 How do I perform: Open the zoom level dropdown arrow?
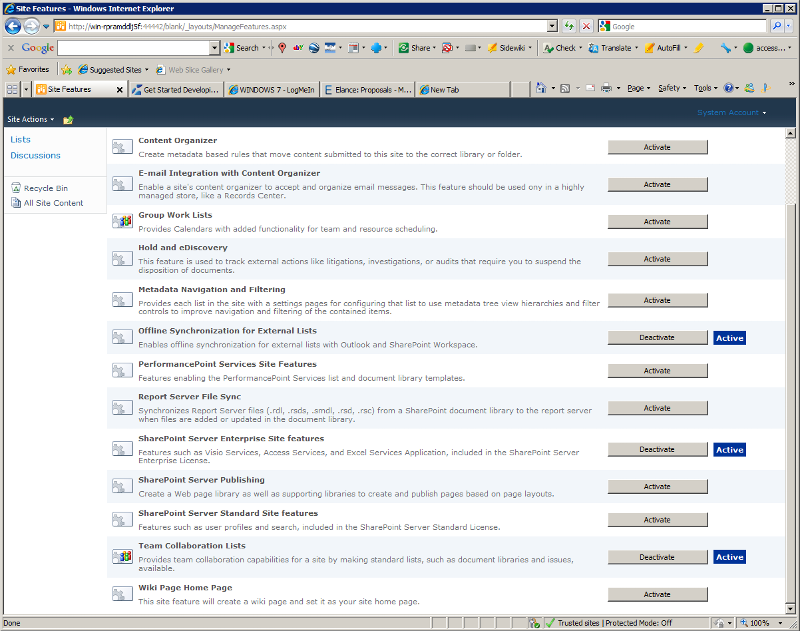coord(780,623)
